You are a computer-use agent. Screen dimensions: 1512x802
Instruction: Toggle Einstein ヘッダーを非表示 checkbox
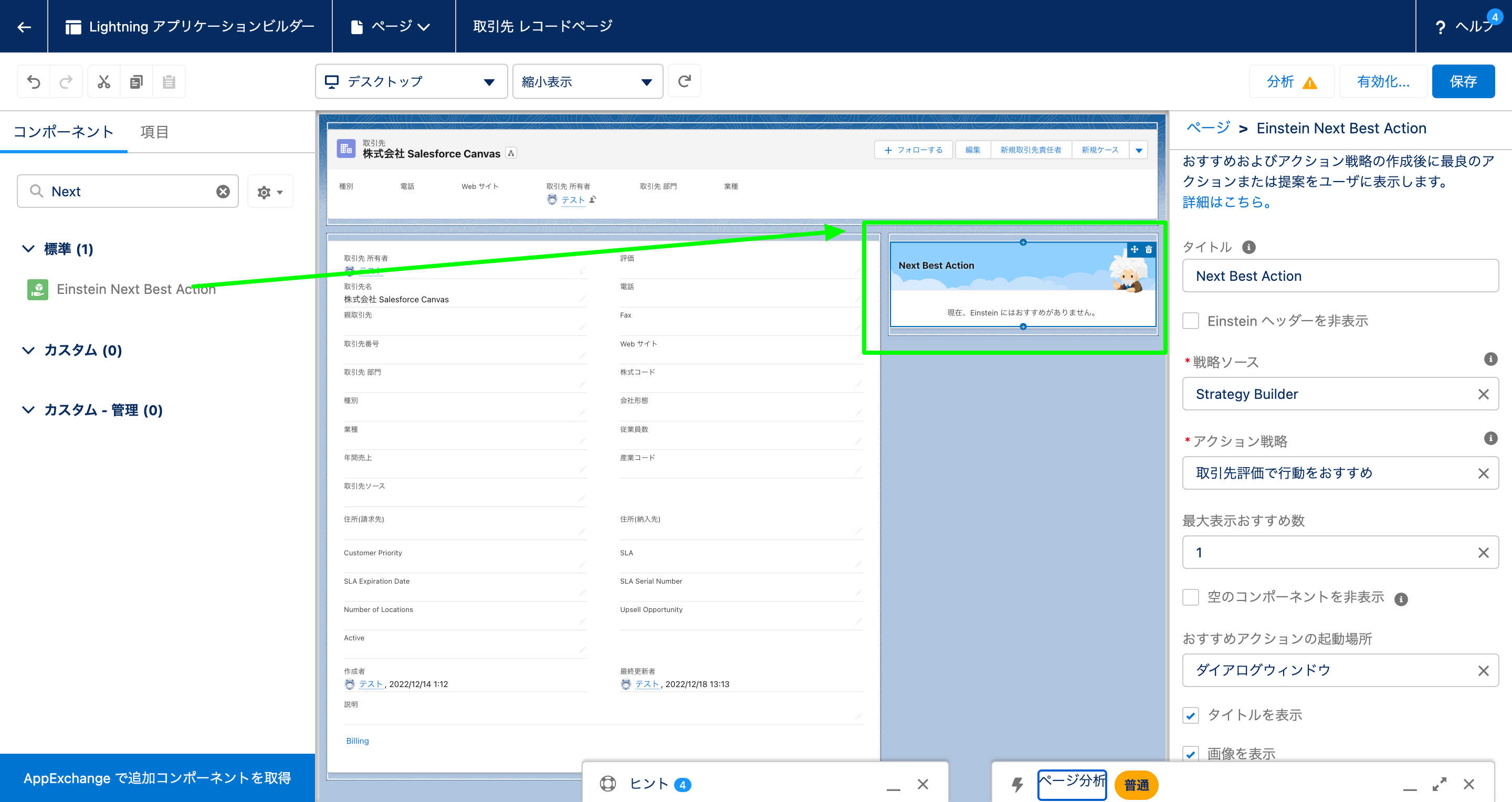pyautogui.click(x=1190, y=321)
